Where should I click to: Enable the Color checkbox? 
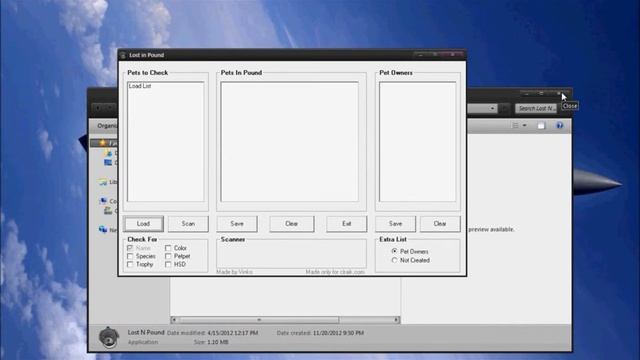[168, 248]
